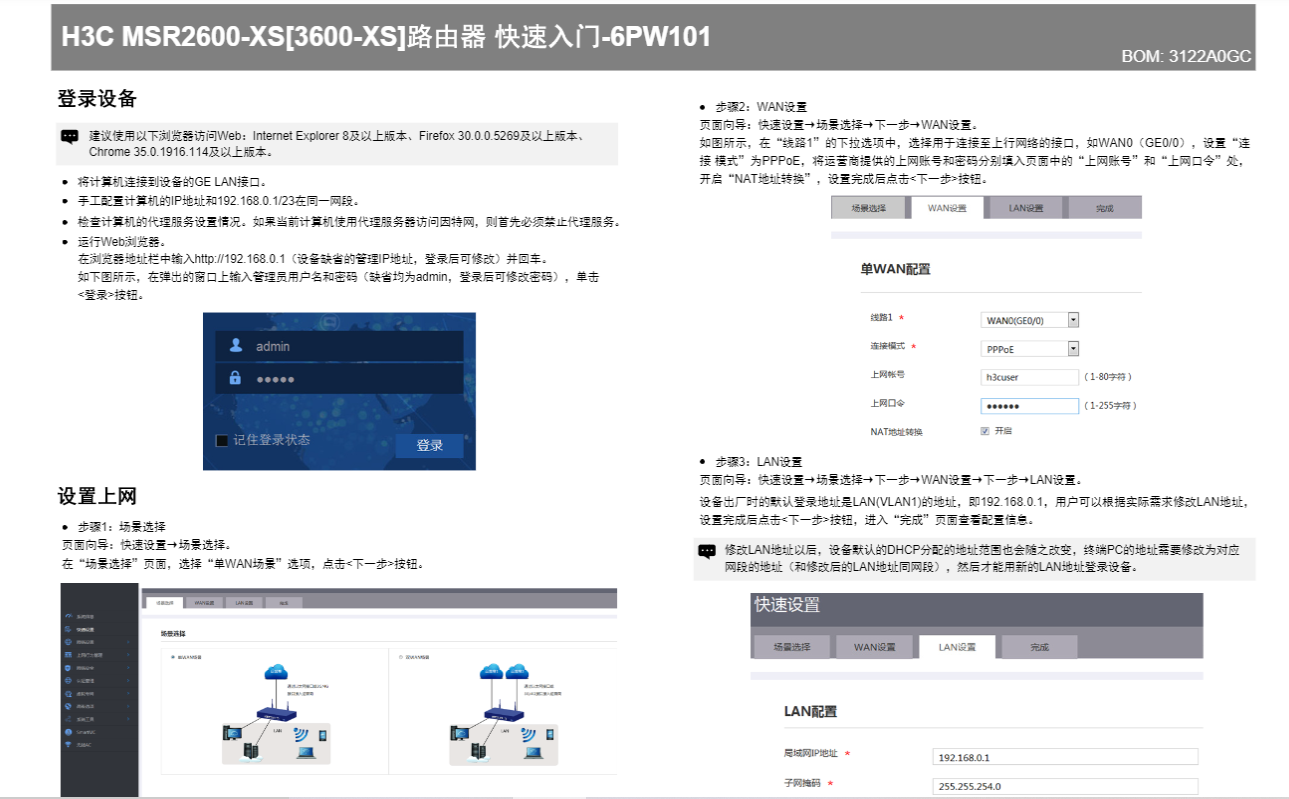Click the laptop icon in dual-WAN diagram
The width and height of the screenshot is (1289, 799).
click(x=533, y=753)
